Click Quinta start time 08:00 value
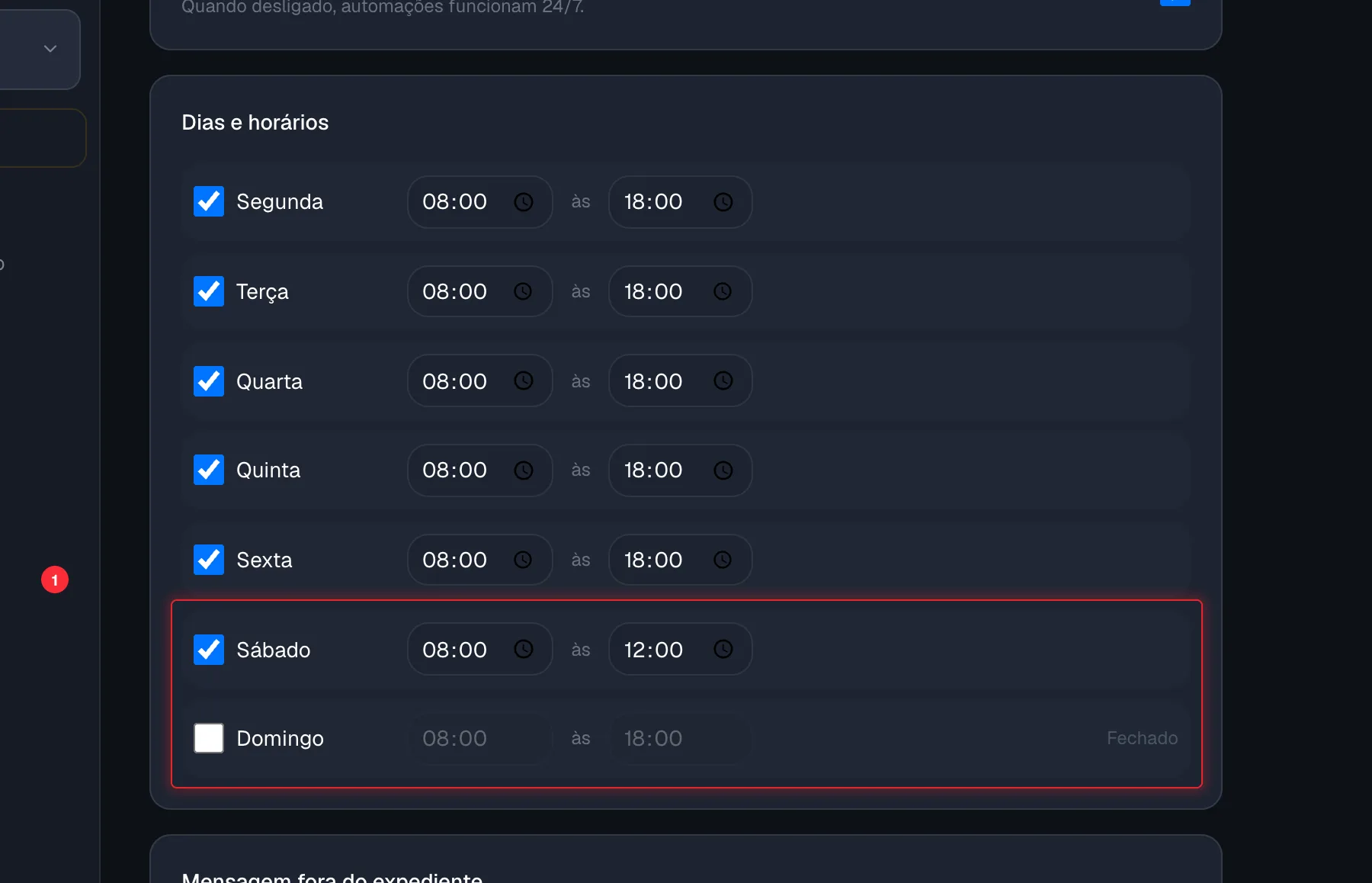Image resolution: width=1372 pixels, height=883 pixels. 455,470
